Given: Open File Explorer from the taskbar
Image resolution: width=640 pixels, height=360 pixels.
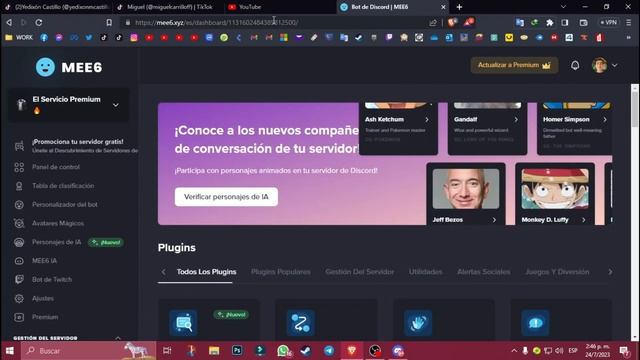Looking at the screenshot, I should pos(214,351).
